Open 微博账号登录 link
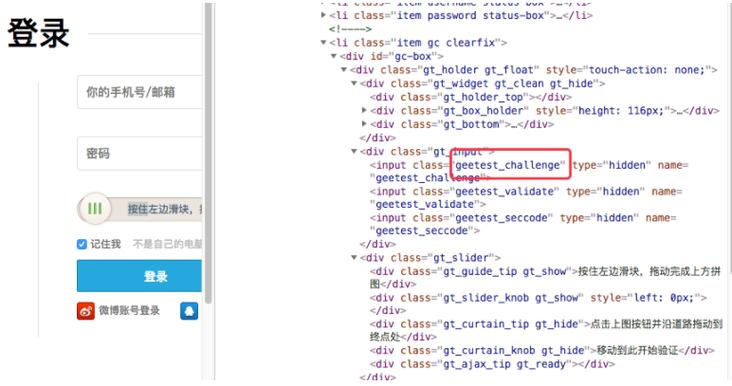 pyautogui.click(x=129, y=310)
